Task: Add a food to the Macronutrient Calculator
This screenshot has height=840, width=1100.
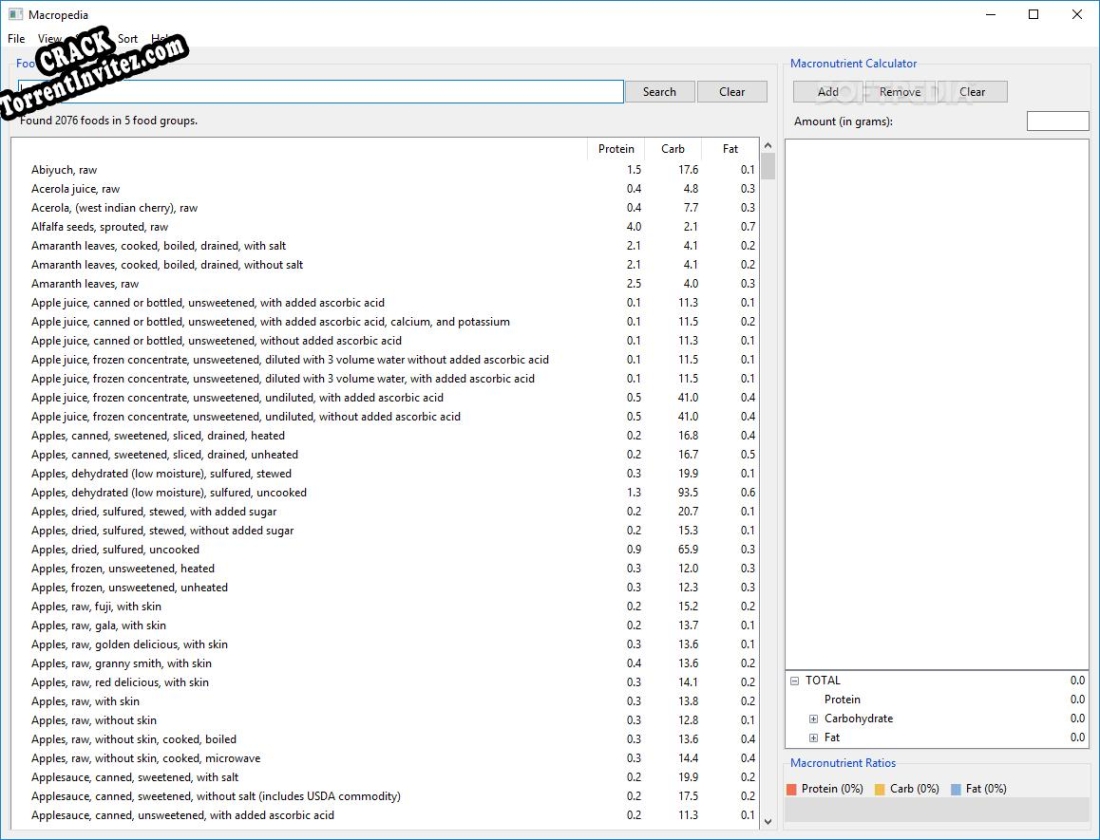Action: coord(828,91)
